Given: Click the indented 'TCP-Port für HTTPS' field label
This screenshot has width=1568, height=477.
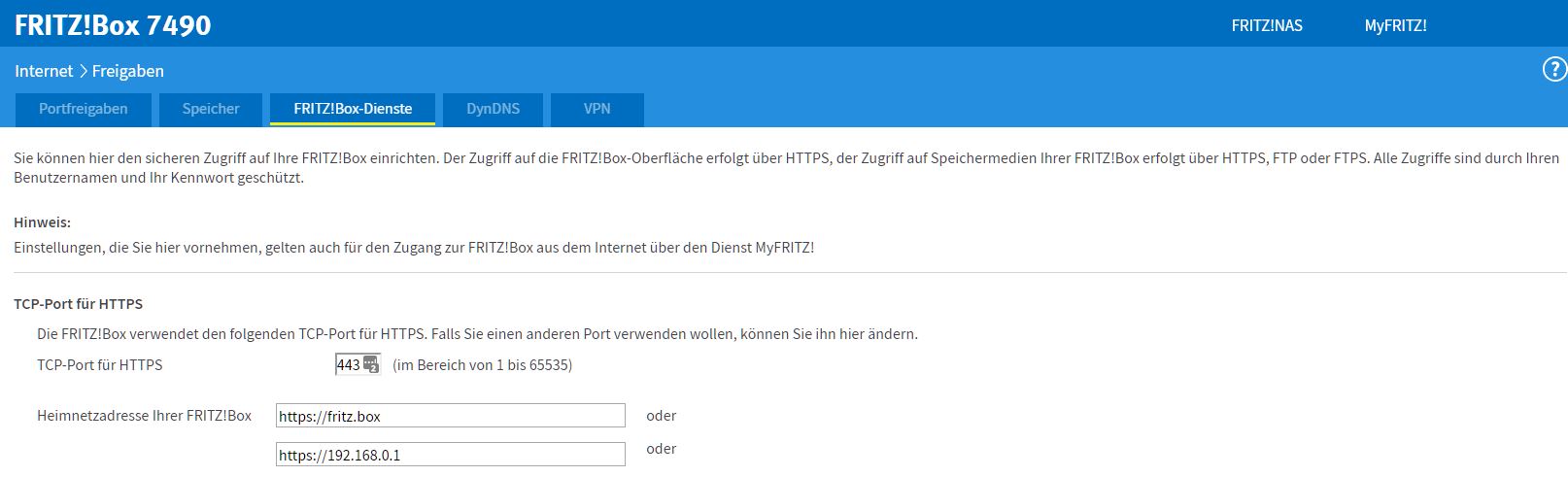Looking at the screenshot, I should pos(100,365).
